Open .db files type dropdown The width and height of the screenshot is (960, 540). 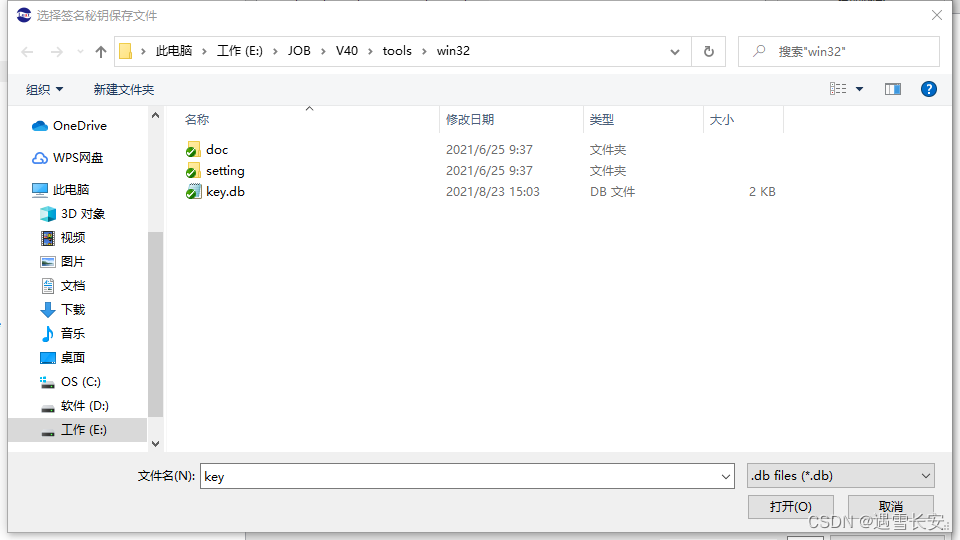coord(841,476)
